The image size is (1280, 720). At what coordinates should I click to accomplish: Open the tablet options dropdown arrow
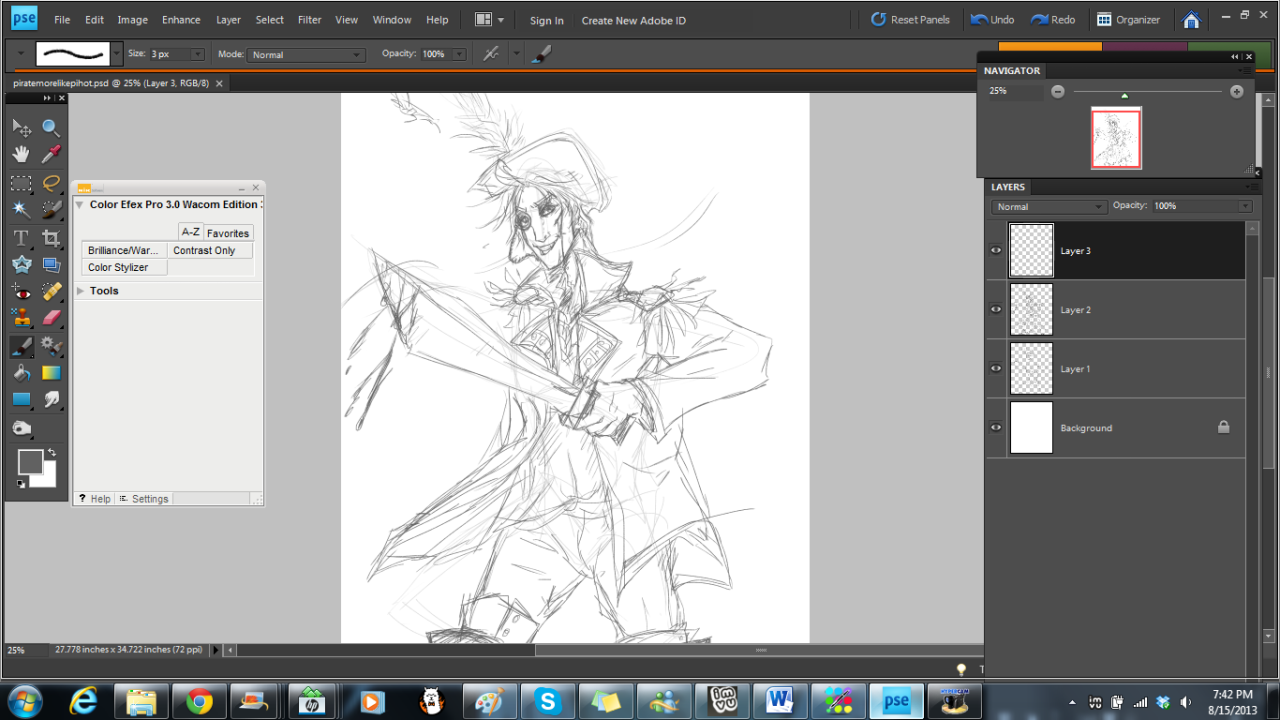[516, 54]
